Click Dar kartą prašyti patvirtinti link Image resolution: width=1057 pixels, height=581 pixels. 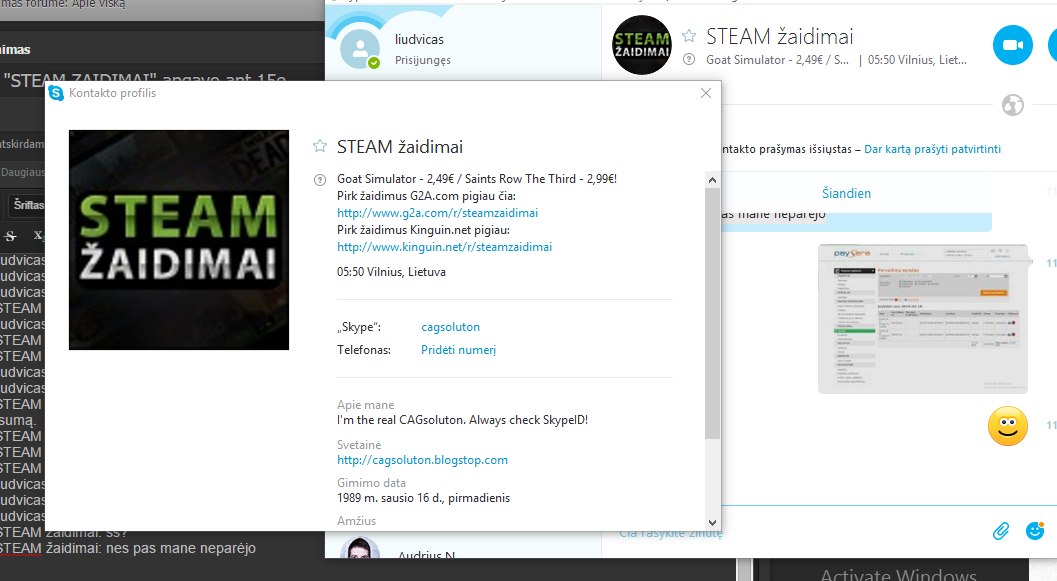(932, 149)
